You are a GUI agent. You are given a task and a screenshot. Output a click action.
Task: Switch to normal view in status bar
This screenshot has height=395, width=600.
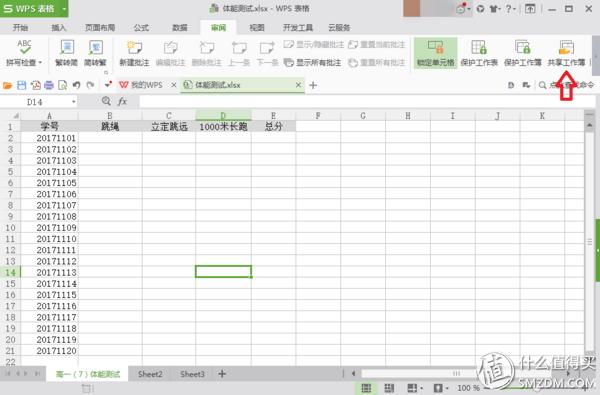[366, 388]
